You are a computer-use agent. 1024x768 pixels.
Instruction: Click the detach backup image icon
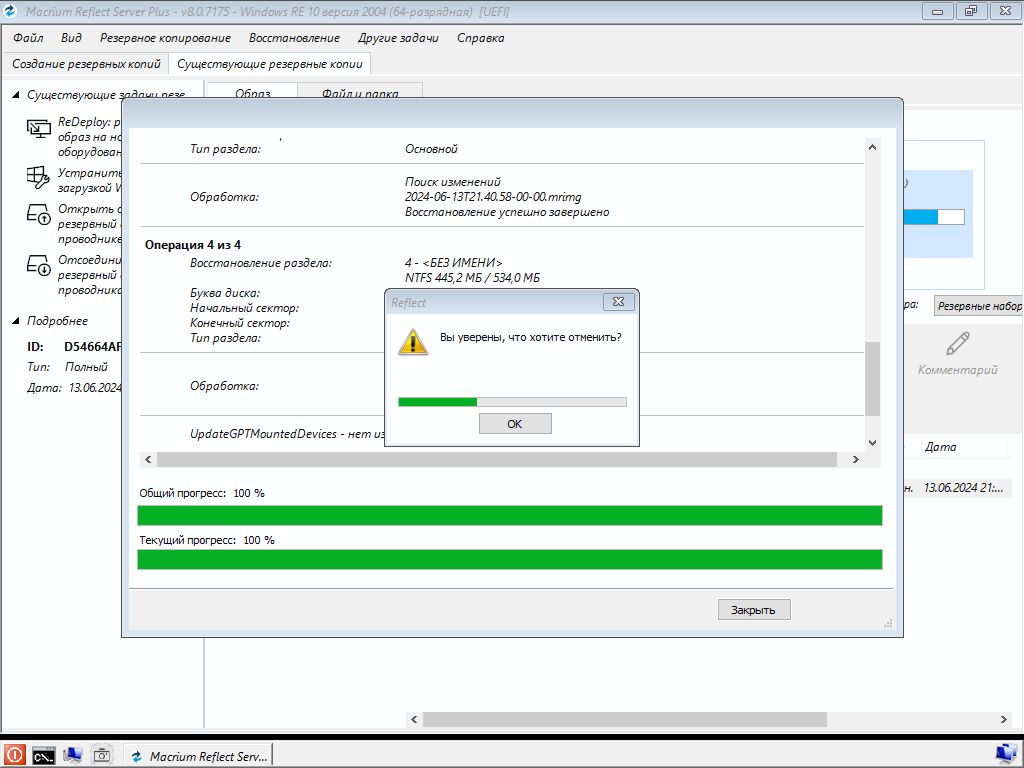[x=38, y=265]
